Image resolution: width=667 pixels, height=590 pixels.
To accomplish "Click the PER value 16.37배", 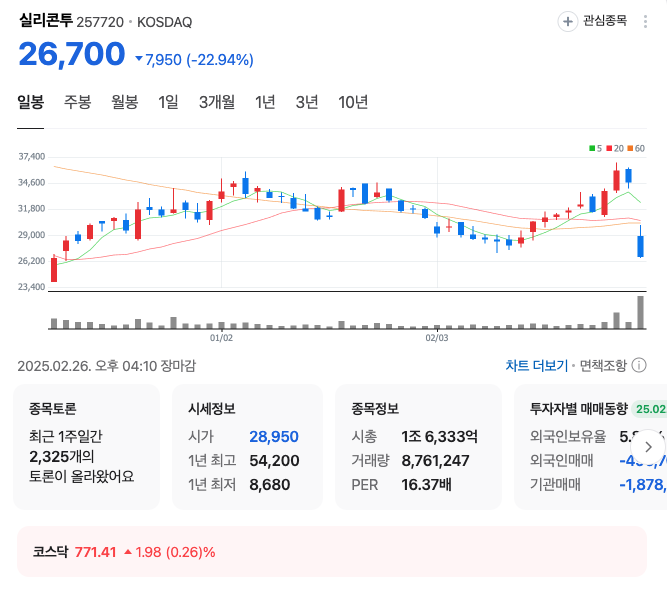I will click(426, 485).
